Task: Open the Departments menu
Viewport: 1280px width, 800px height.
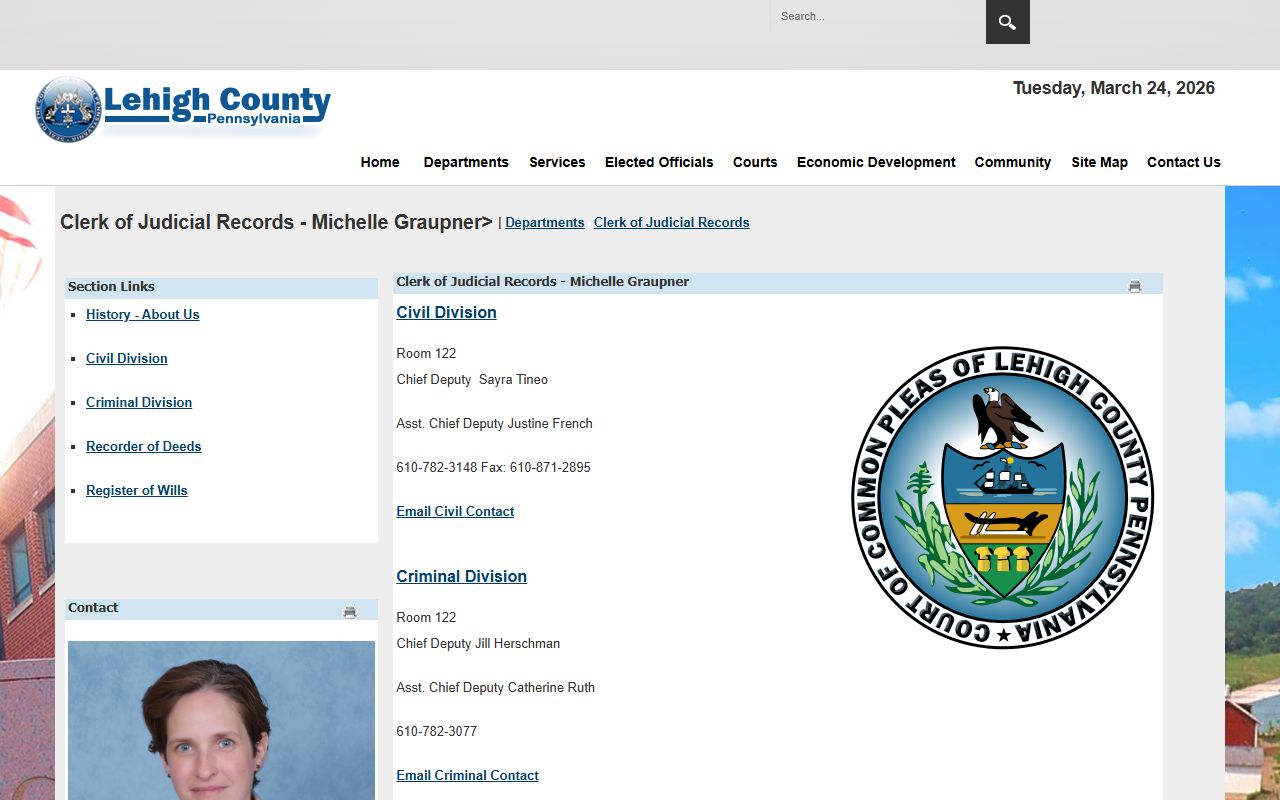Action: pos(466,162)
